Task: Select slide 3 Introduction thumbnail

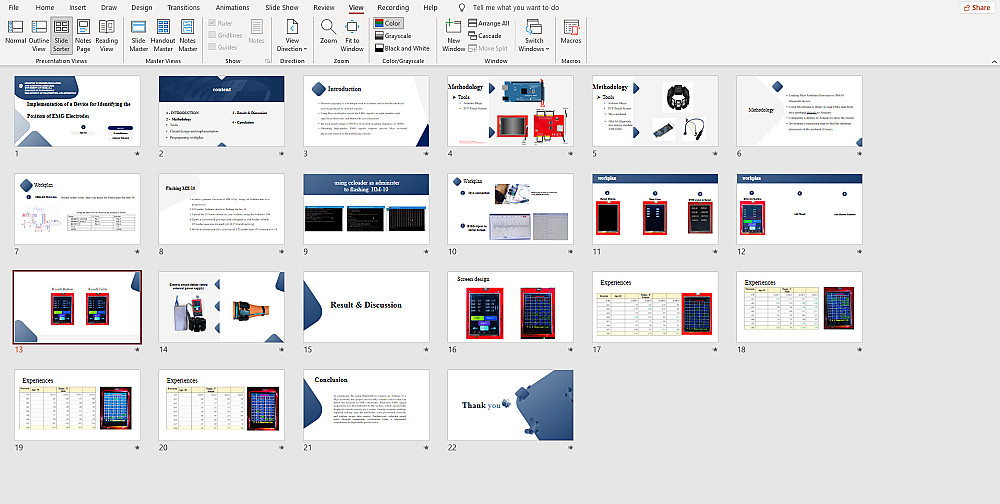Action: pyautogui.click(x=366, y=111)
